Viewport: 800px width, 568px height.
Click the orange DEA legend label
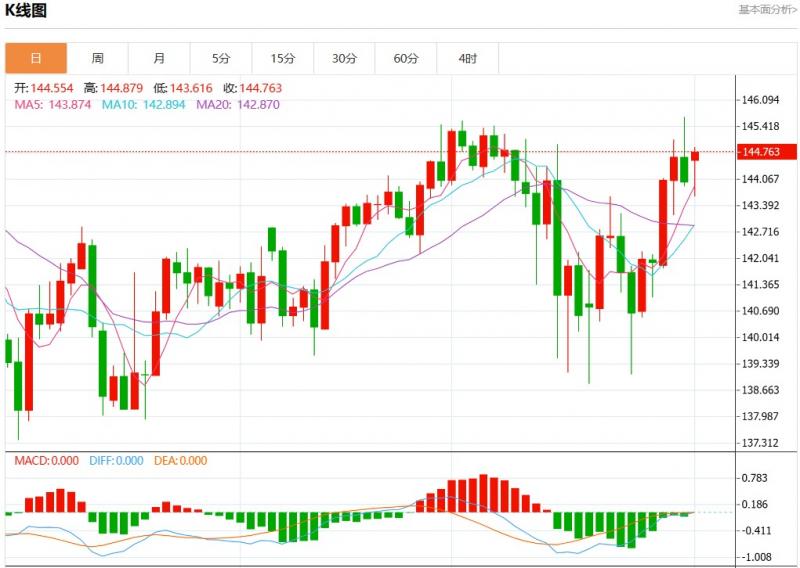click(180, 461)
